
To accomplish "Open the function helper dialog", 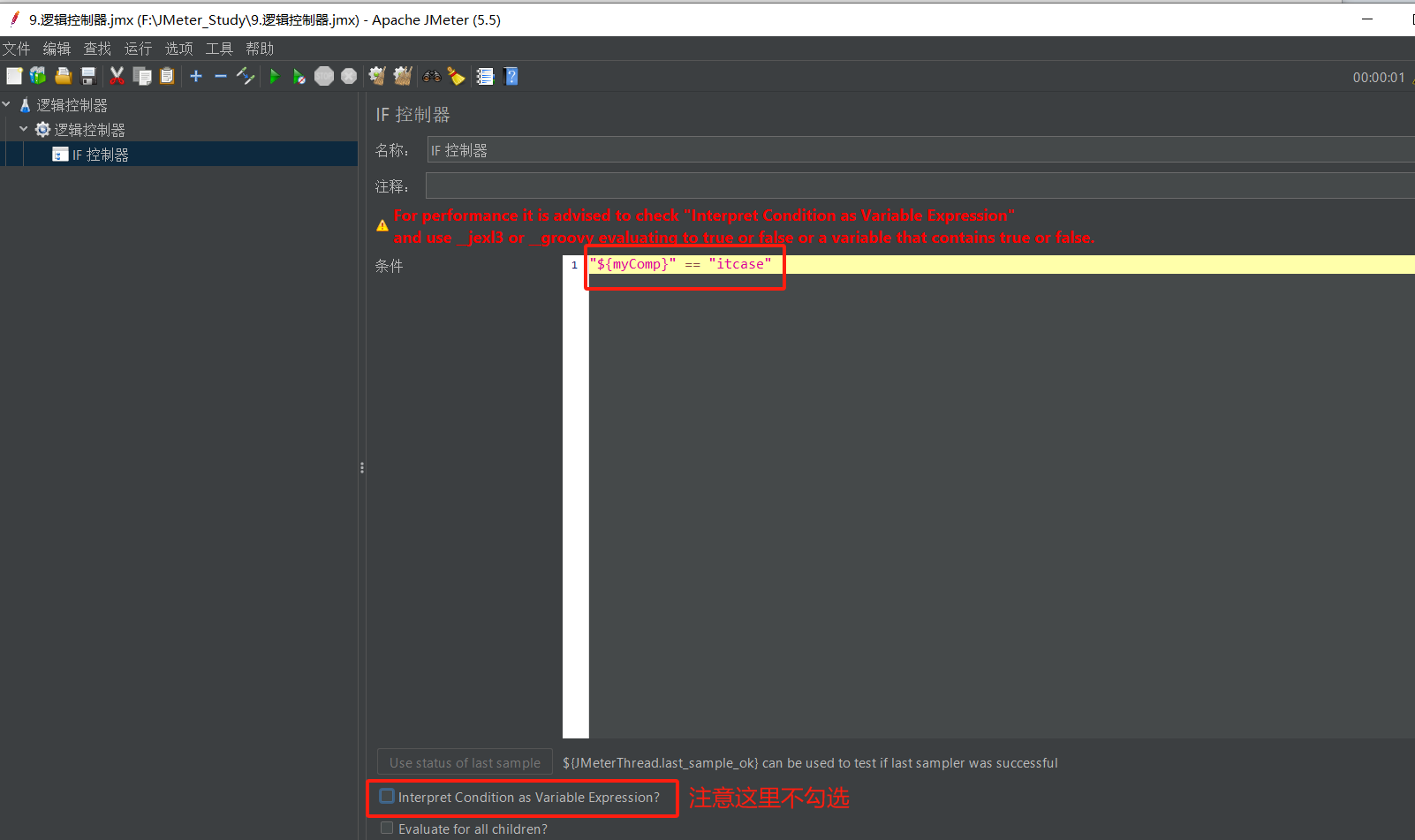I will point(485,77).
